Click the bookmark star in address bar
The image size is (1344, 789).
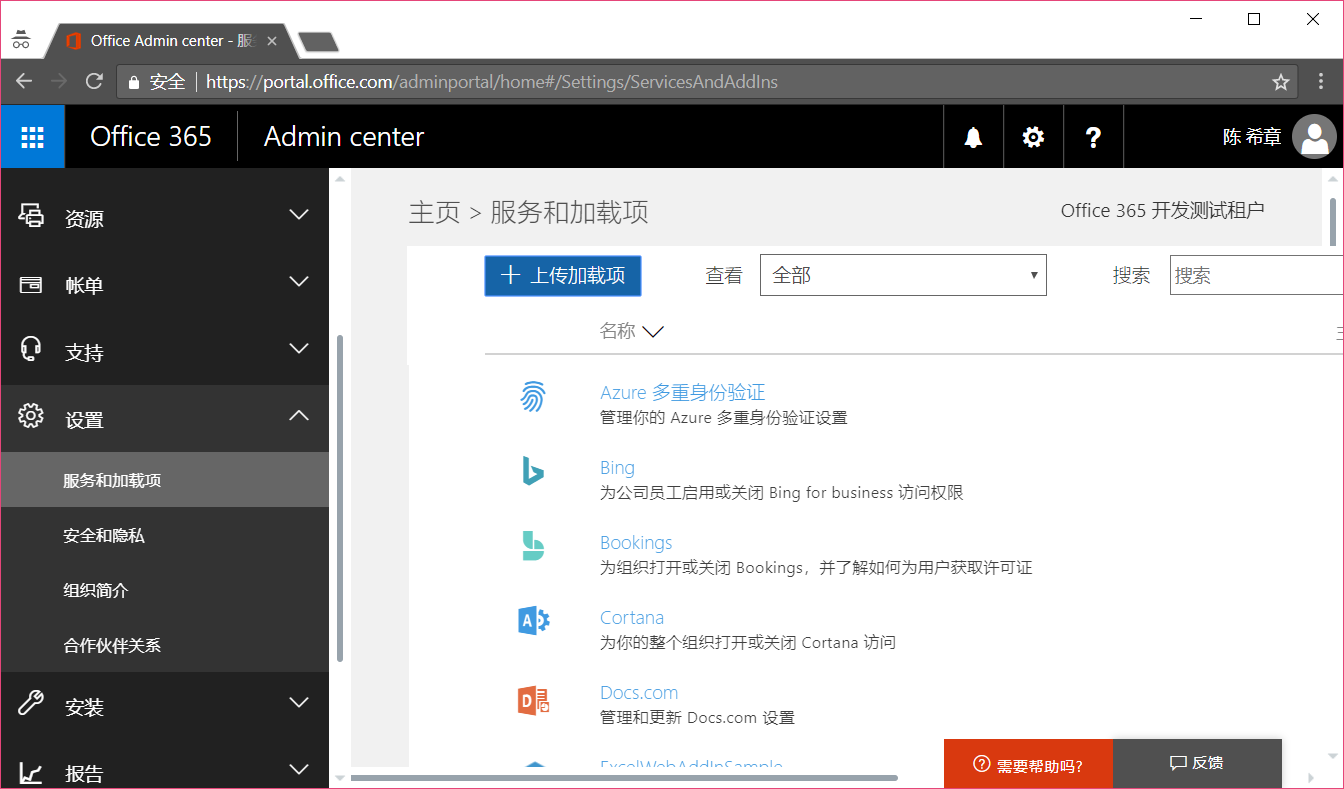[x=1280, y=82]
